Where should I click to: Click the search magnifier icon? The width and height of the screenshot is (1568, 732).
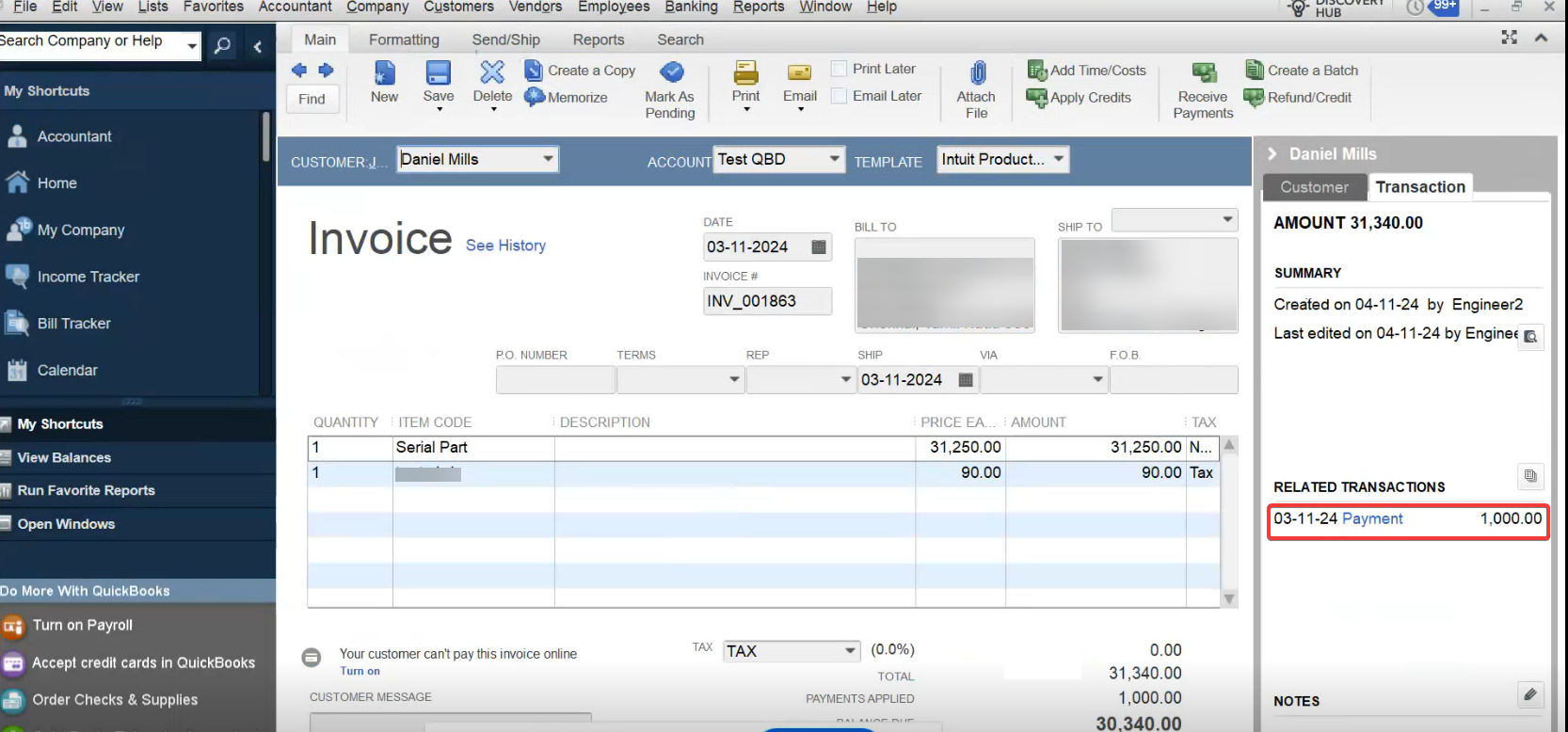click(222, 45)
